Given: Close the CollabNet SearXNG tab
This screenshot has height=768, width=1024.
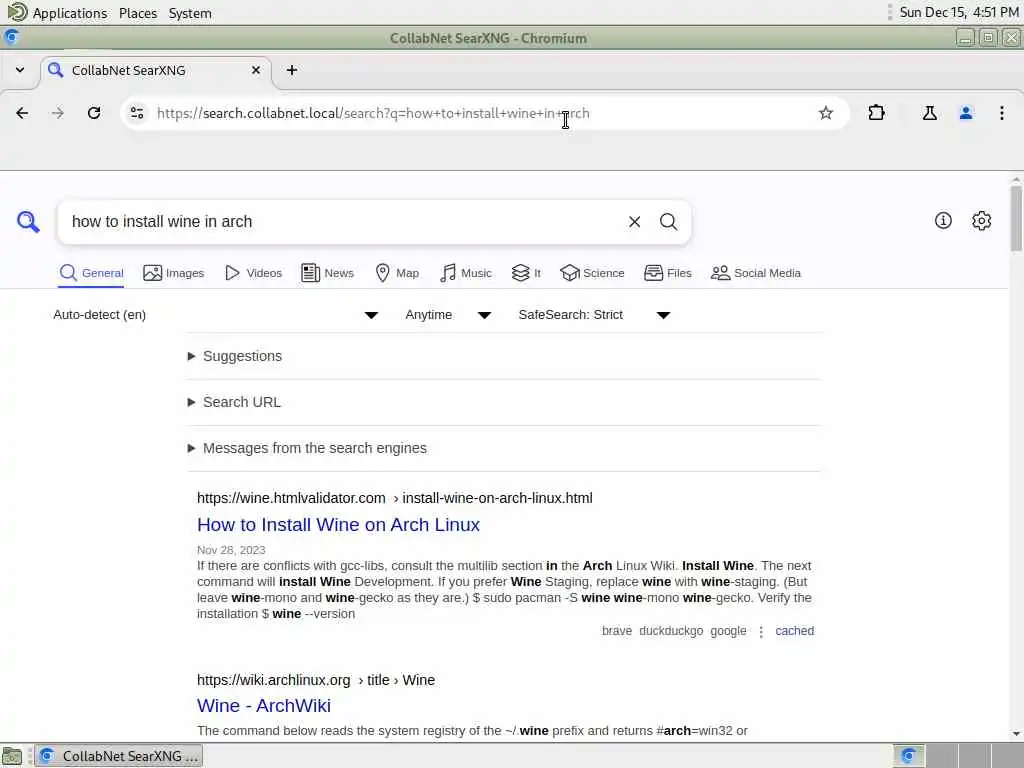Looking at the screenshot, I should pos(256,70).
